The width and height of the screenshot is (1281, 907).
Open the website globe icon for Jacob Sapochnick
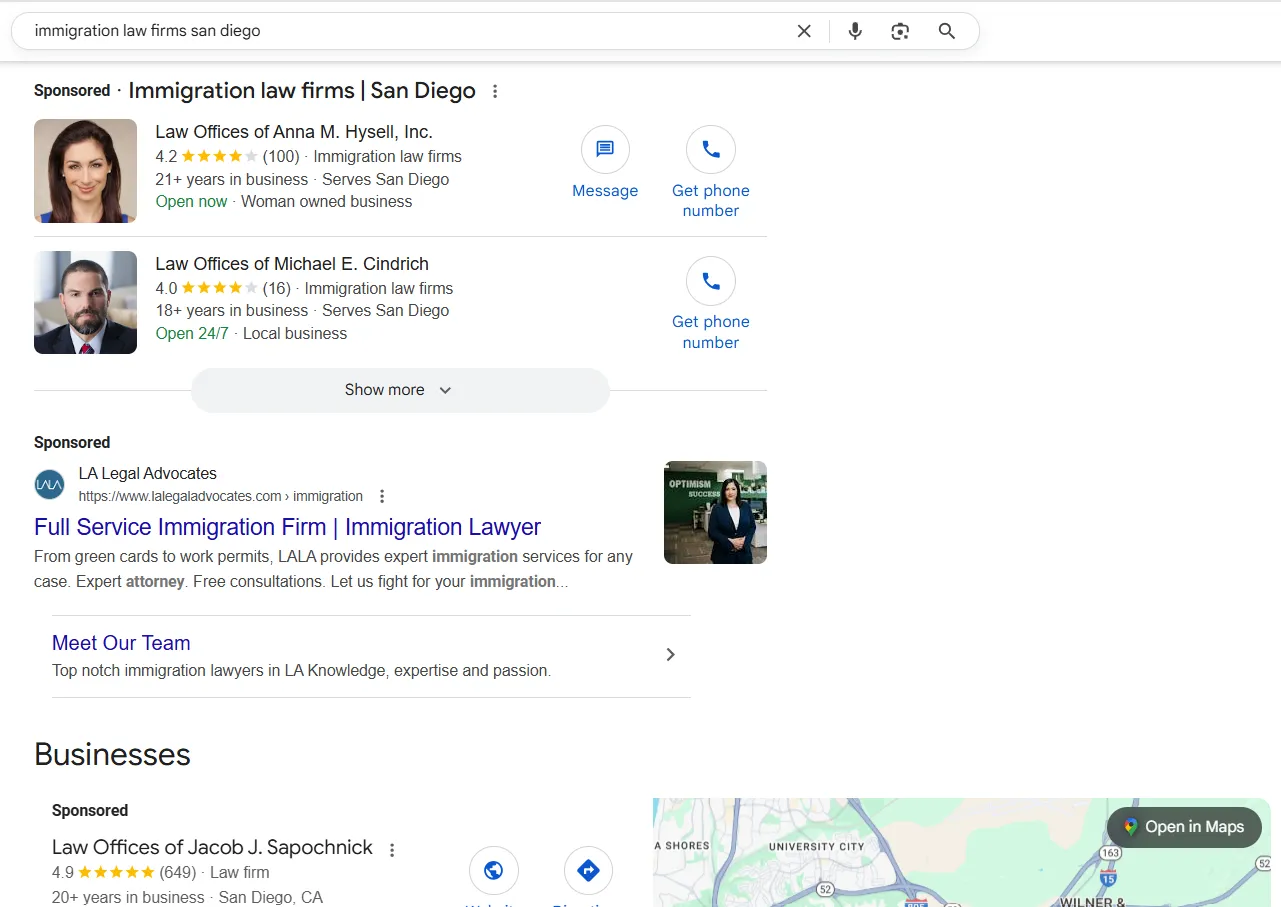(493, 871)
